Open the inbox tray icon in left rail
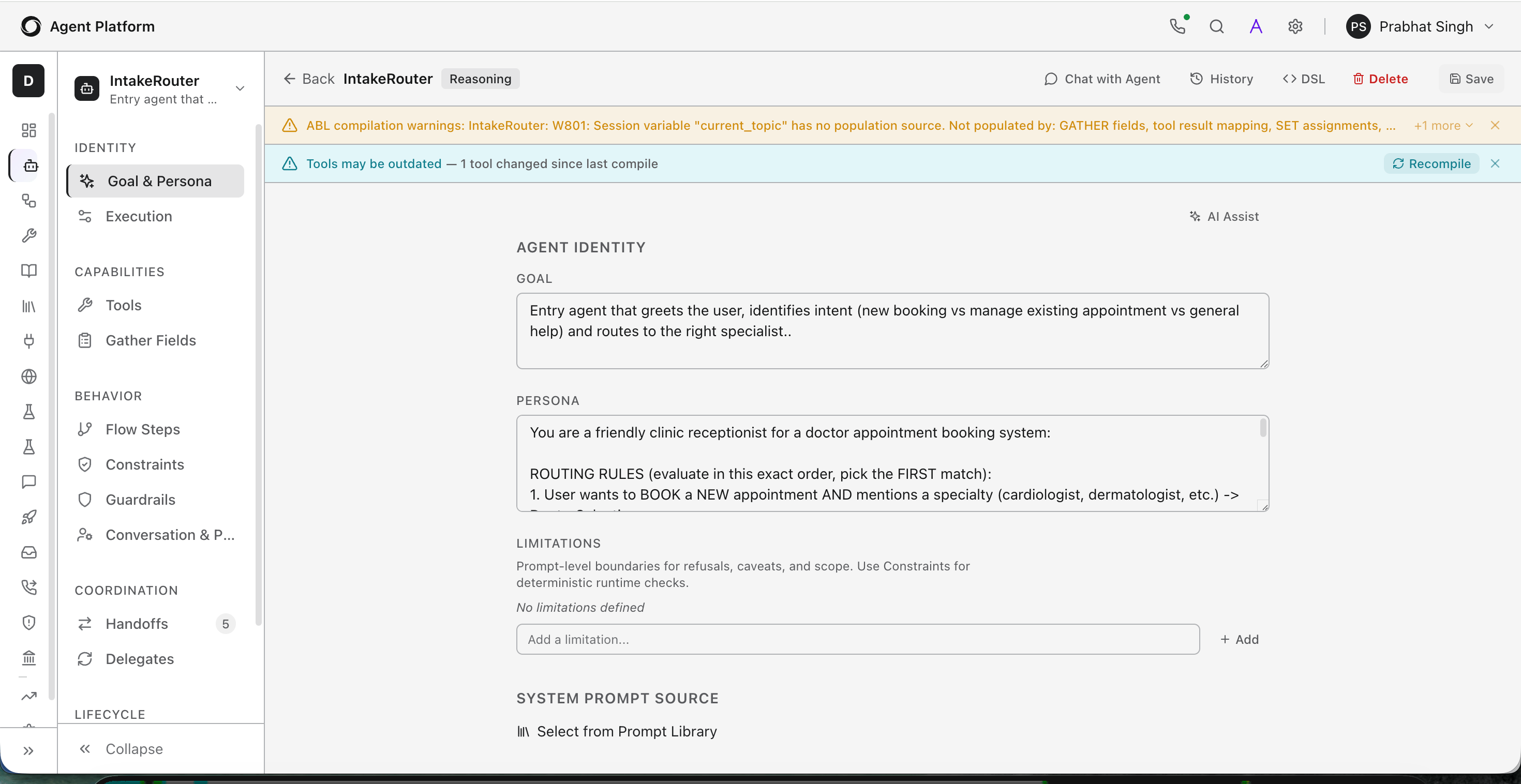 pos(28,552)
